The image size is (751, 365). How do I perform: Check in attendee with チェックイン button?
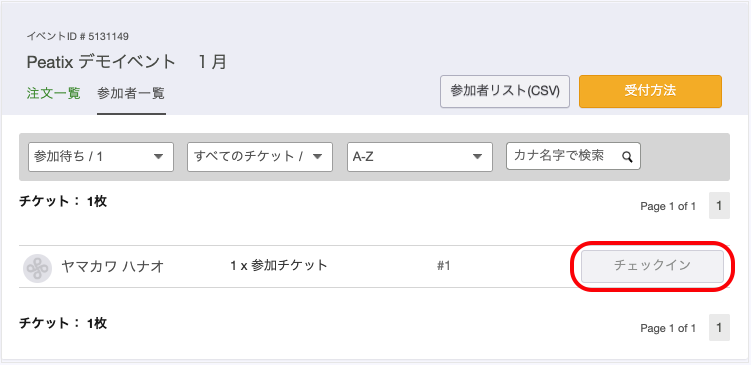click(652, 266)
